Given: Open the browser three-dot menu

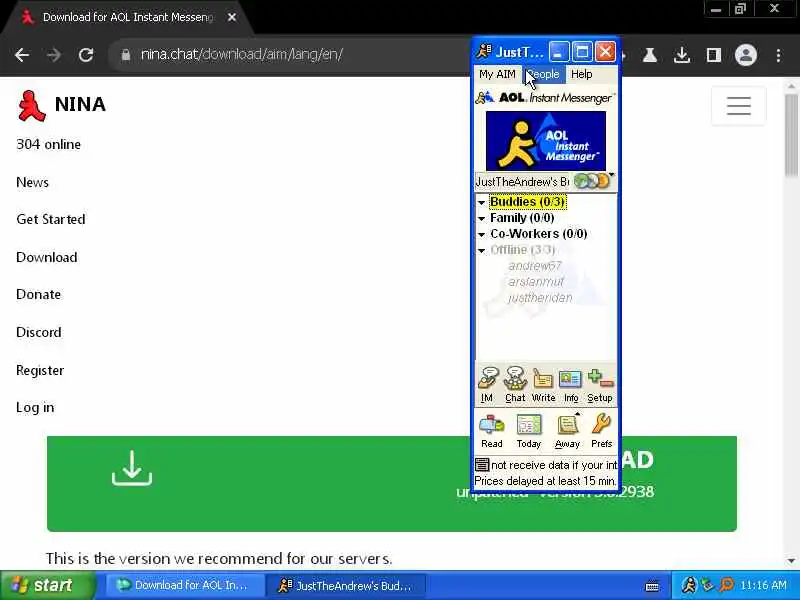Looking at the screenshot, I should click(x=778, y=55).
